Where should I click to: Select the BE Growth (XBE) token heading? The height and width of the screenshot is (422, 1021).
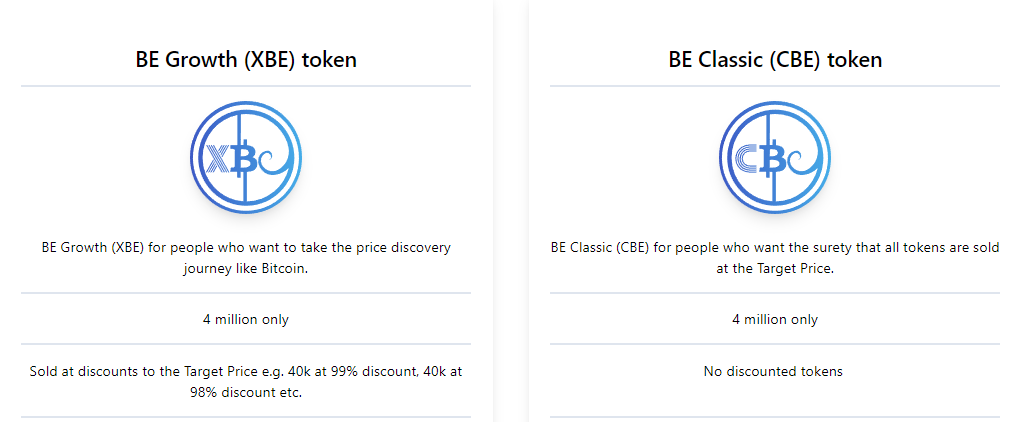(x=246, y=59)
